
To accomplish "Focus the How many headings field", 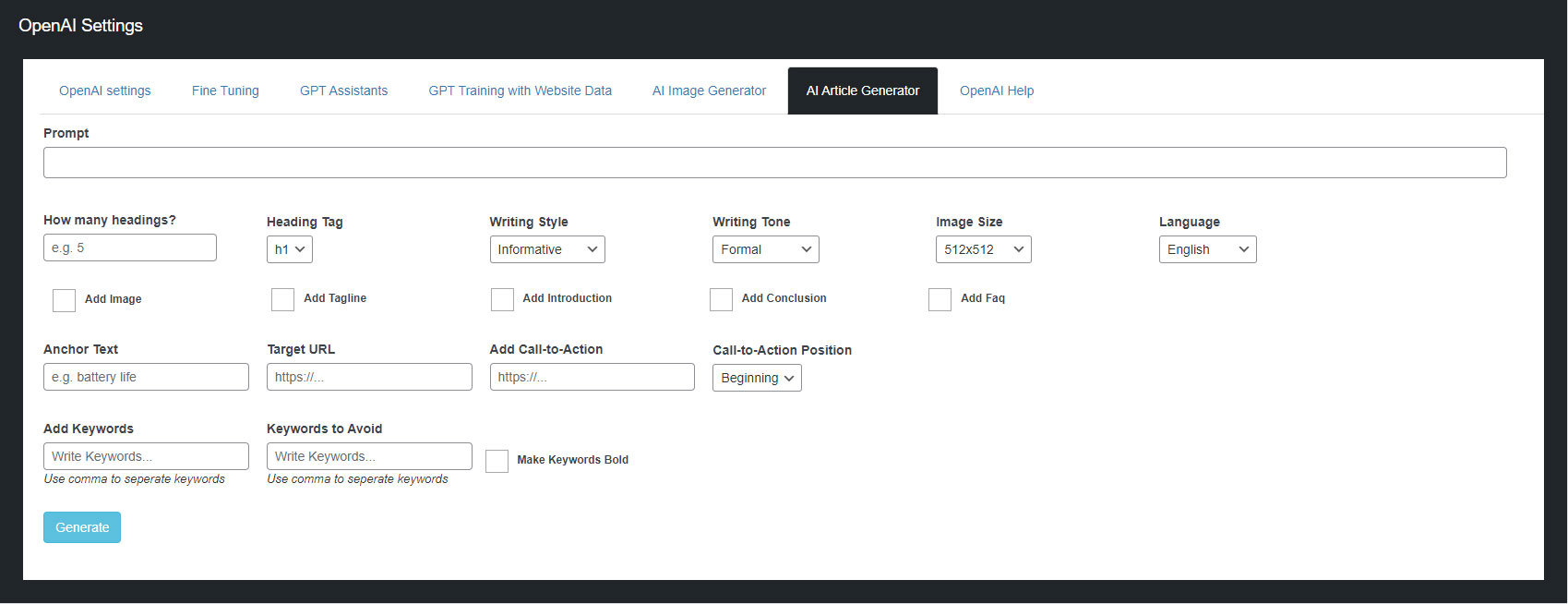I will click(130, 248).
